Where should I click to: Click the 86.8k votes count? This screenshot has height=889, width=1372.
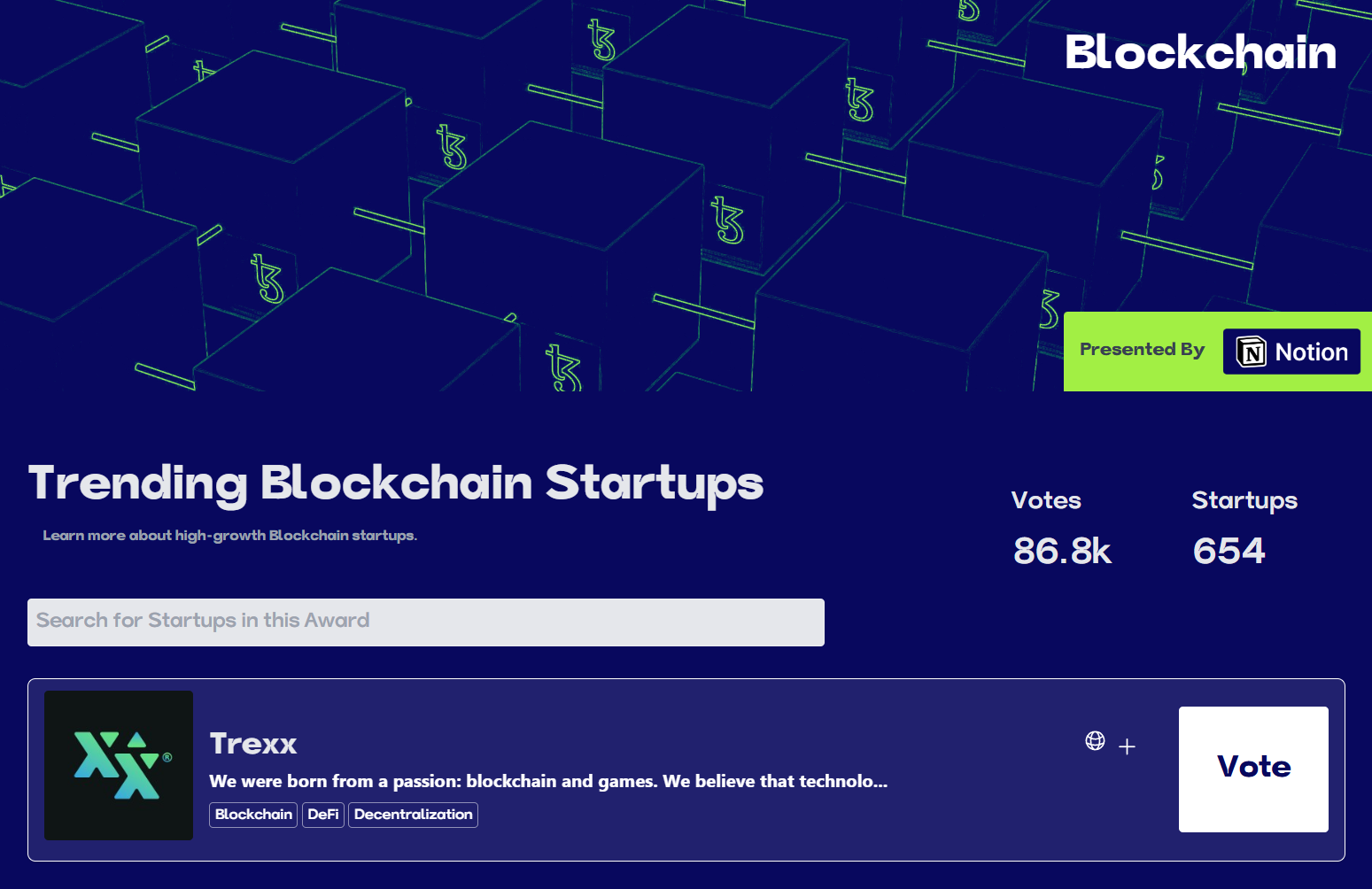click(x=1062, y=551)
